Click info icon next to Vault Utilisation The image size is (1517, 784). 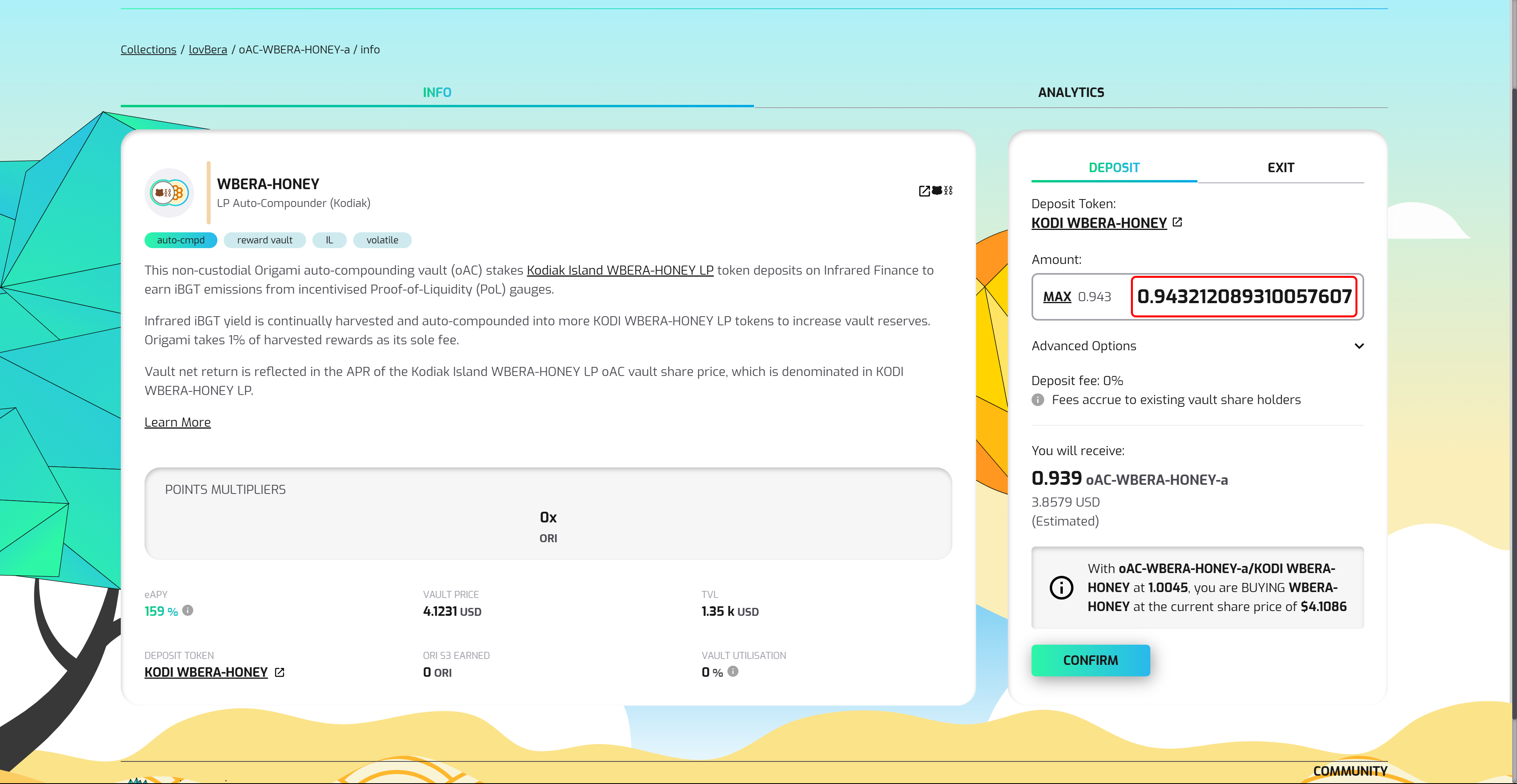(733, 671)
